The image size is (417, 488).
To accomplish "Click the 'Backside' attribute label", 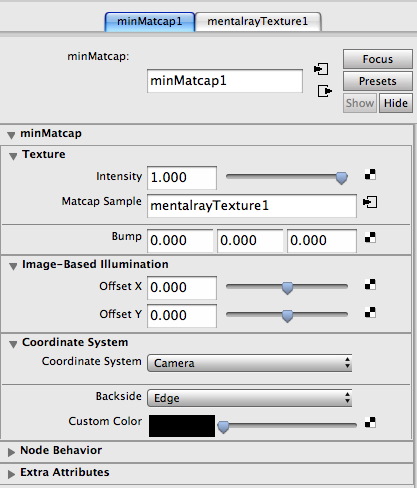I will 119,396.
